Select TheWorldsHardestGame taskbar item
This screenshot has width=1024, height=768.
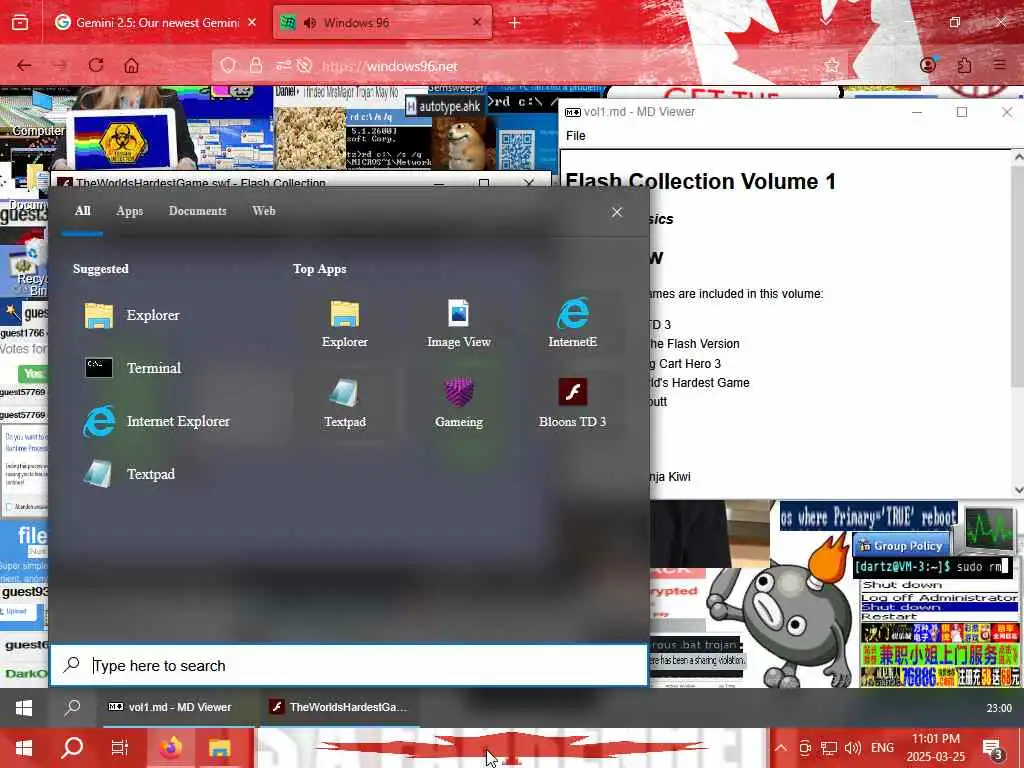[x=340, y=707]
